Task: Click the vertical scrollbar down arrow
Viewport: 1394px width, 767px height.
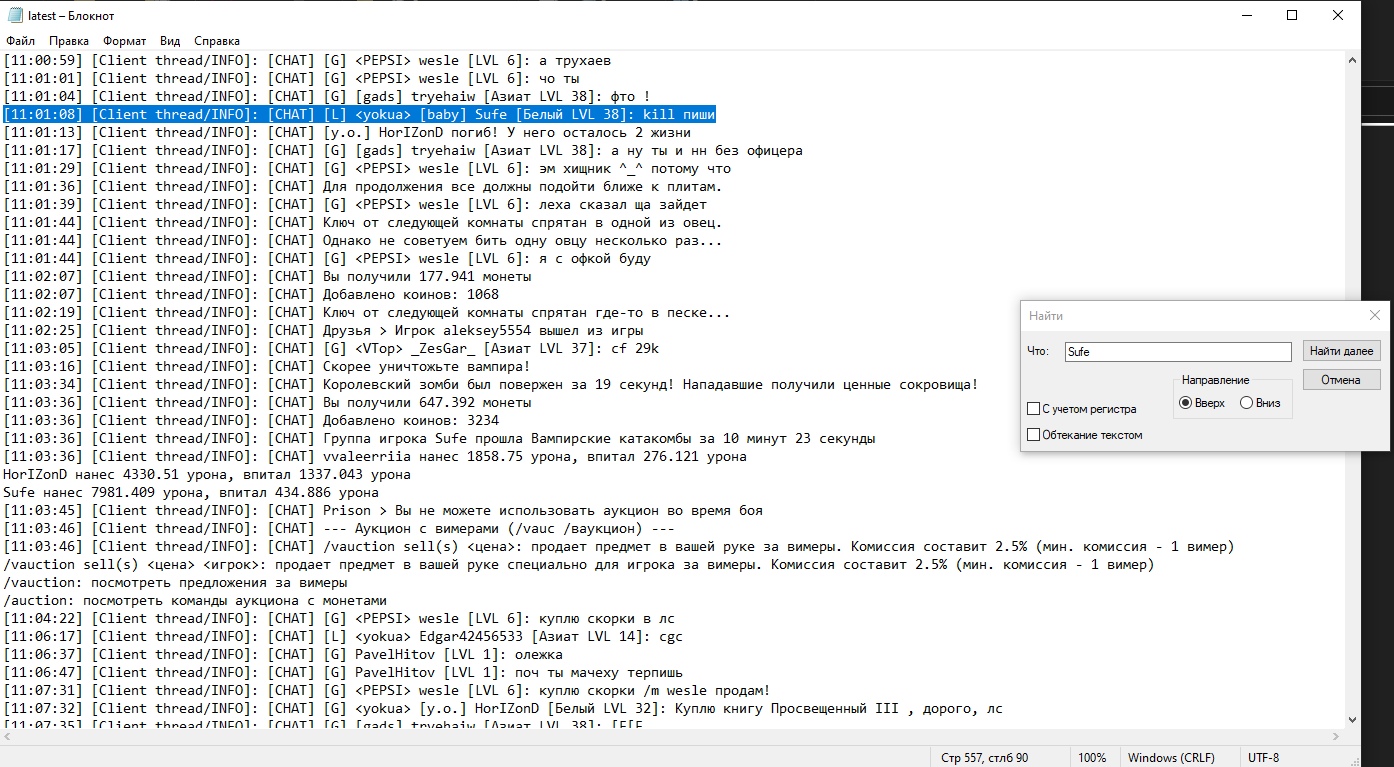Action: click(1351, 719)
